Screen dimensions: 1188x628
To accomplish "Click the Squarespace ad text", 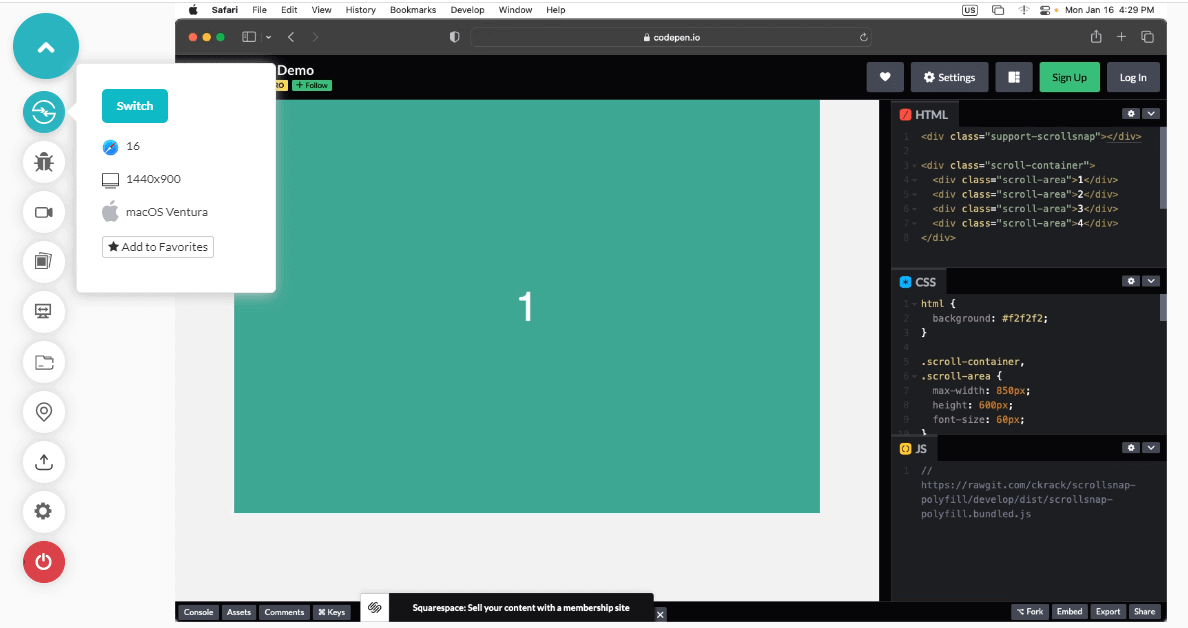I will [x=521, y=608].
